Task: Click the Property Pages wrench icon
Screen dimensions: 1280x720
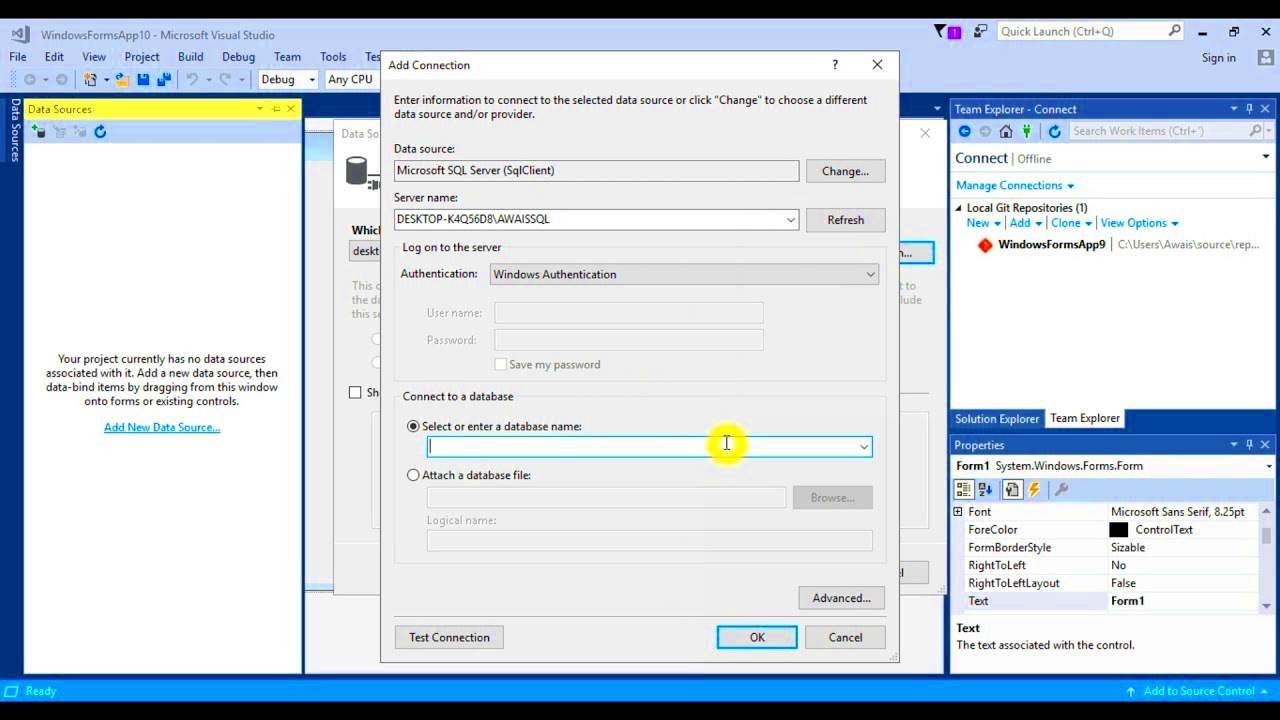Action: coord(1061,489)
